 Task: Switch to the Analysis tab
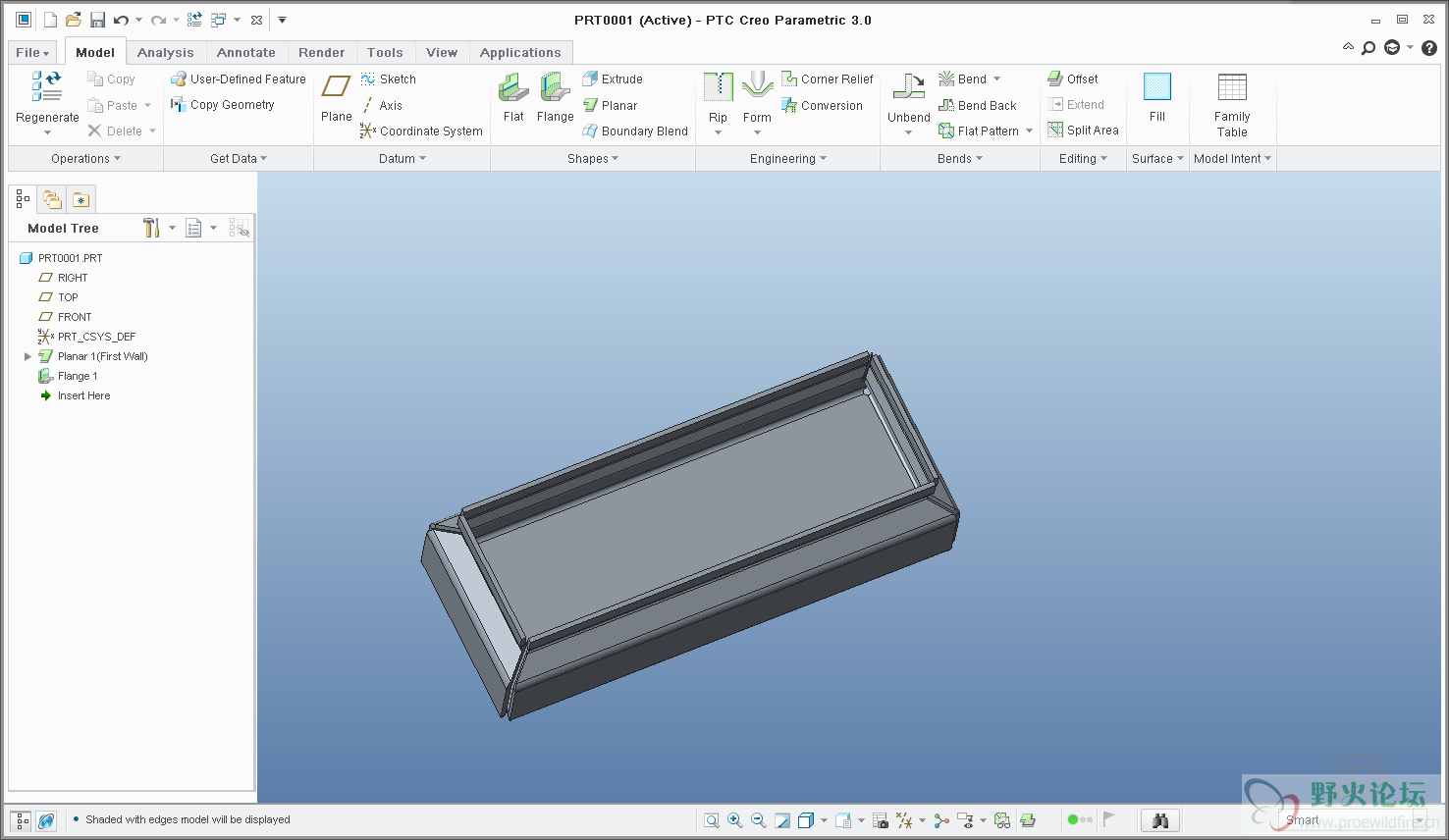pyautogui.click(x=165, y=53)
